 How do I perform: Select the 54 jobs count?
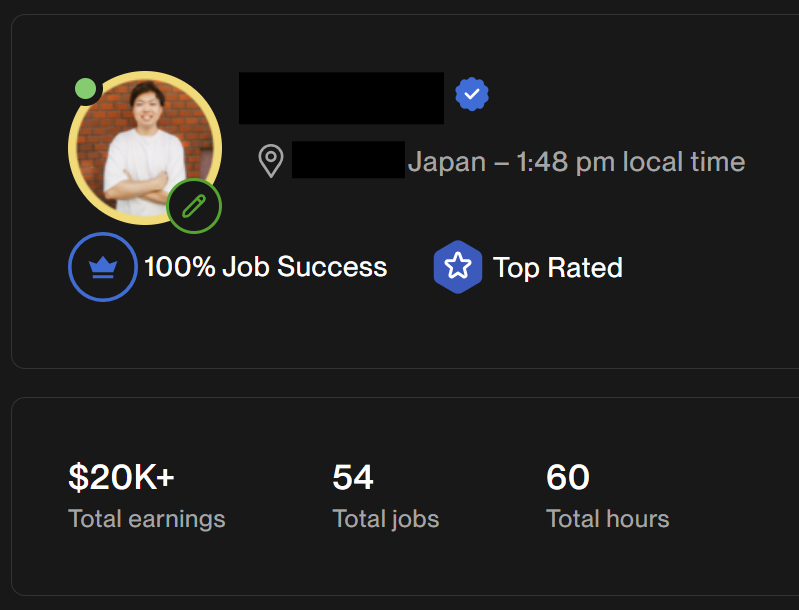coord(352,478)
